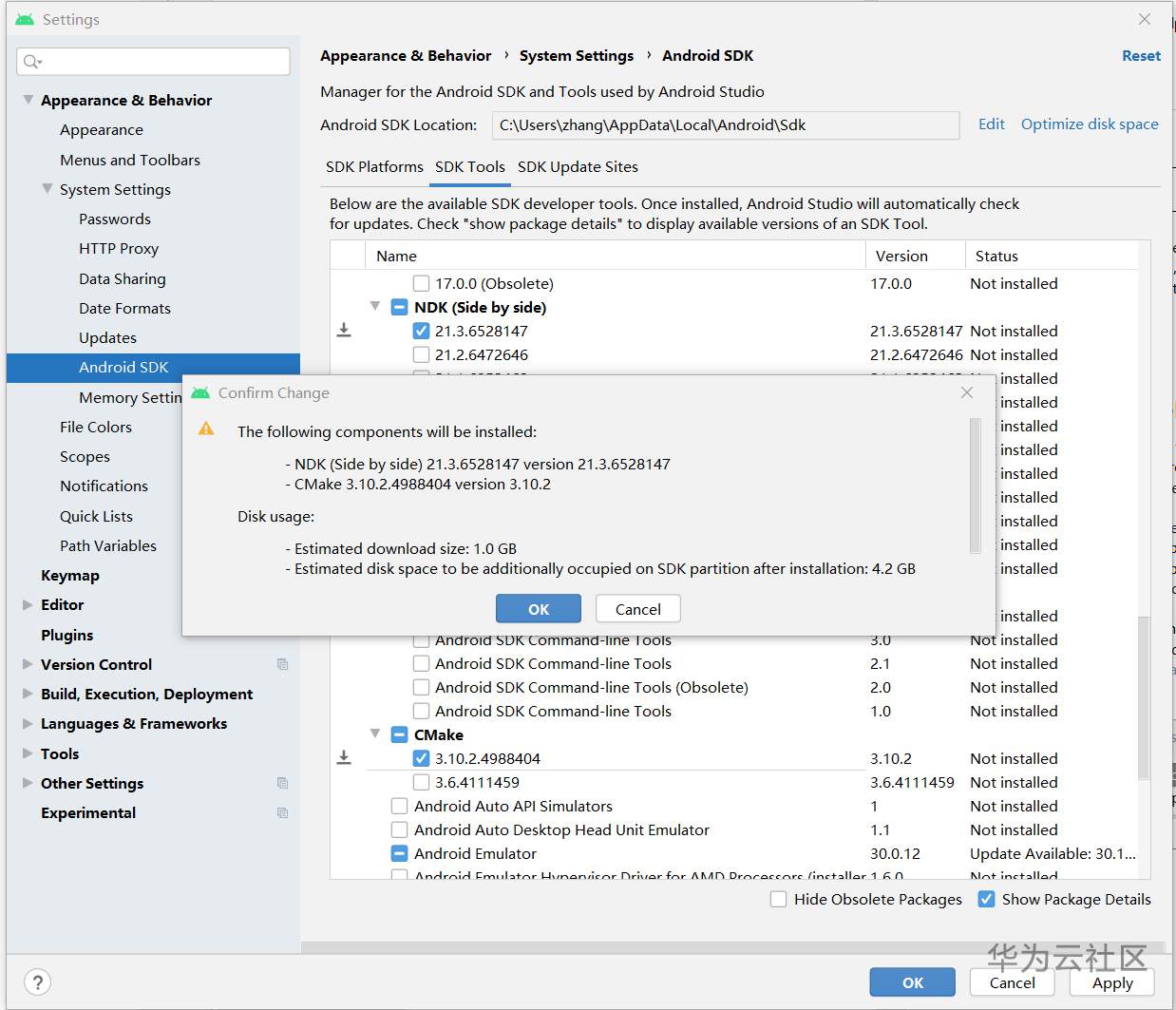The image size is (1176, 1010).
Task: Collapse the NDK (Side by side) group
Action: point(375,306)
